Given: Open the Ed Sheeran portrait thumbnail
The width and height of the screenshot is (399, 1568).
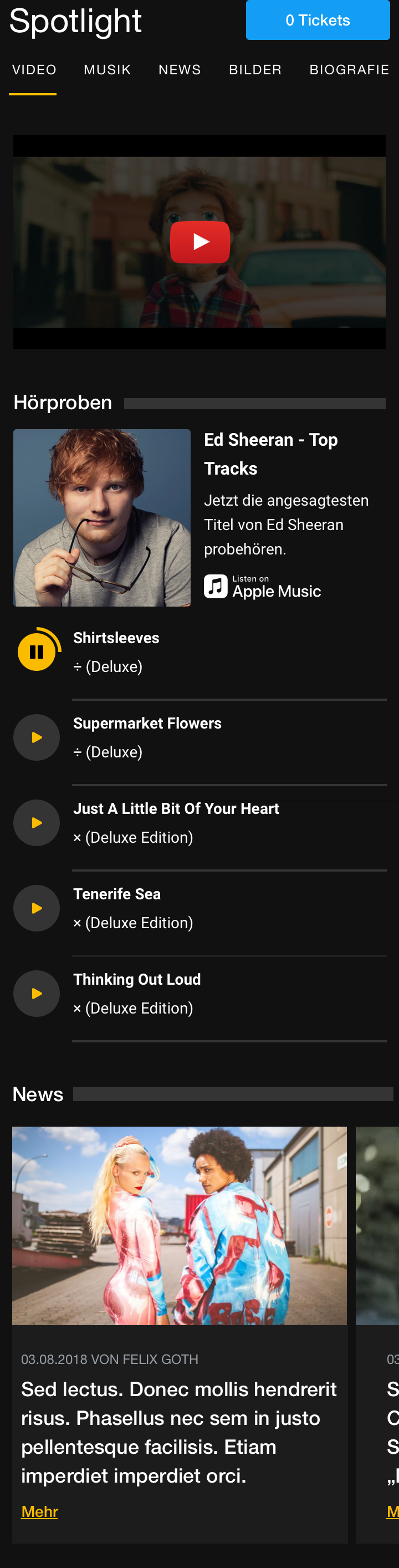Looking at the screenshot, I should (101, 517).
